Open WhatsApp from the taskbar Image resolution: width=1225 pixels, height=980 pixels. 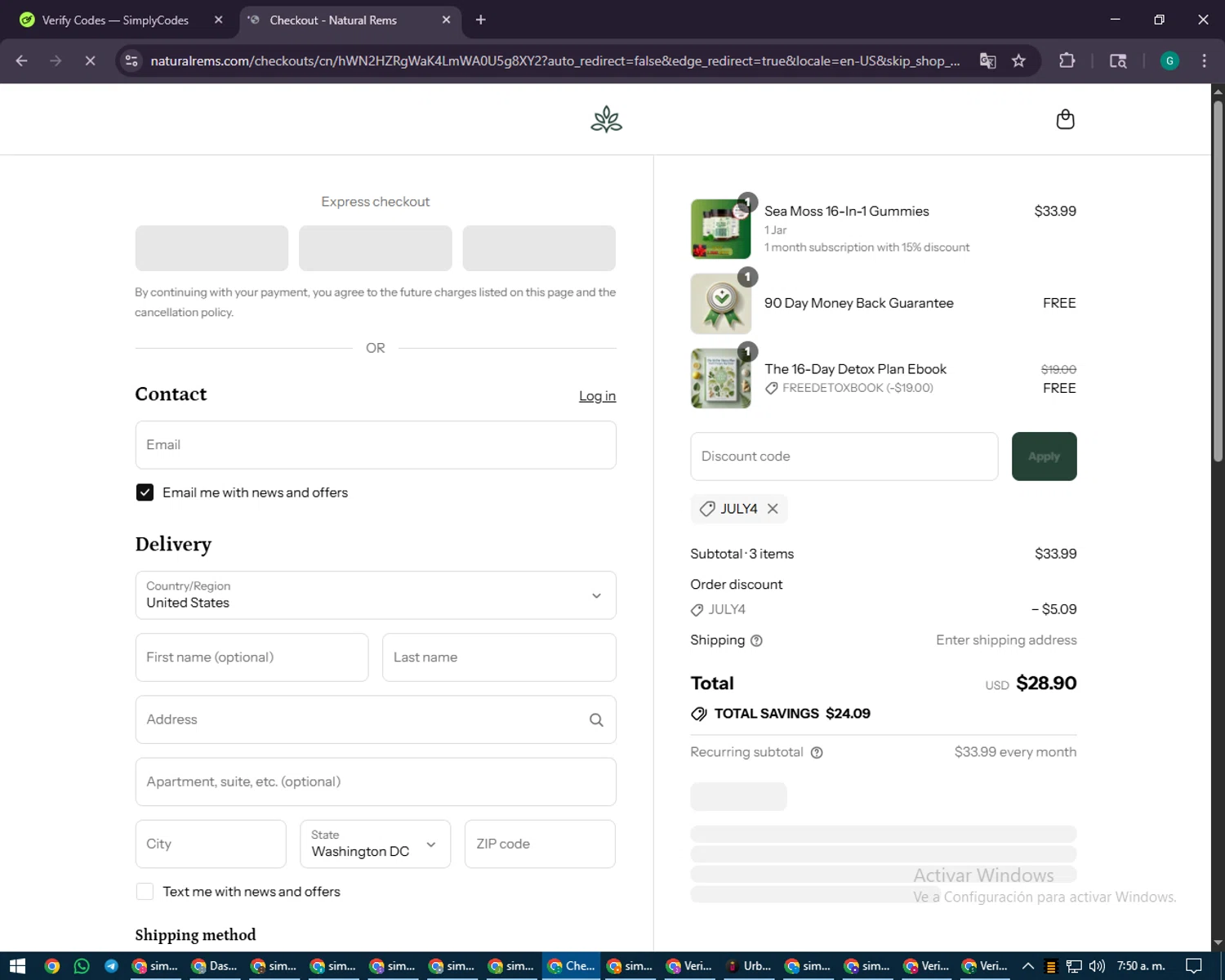click(x=82, y=966)
